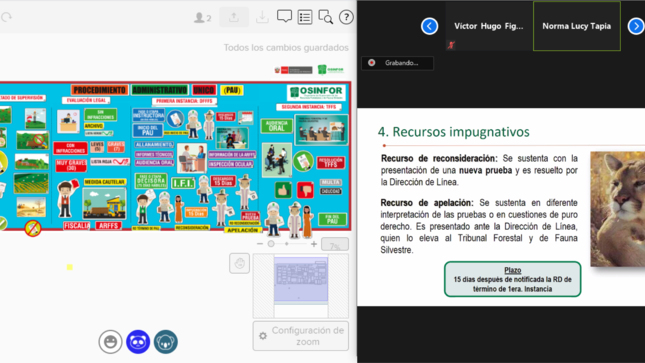Select the prohibition circle sticker below the board

(33, 228)
